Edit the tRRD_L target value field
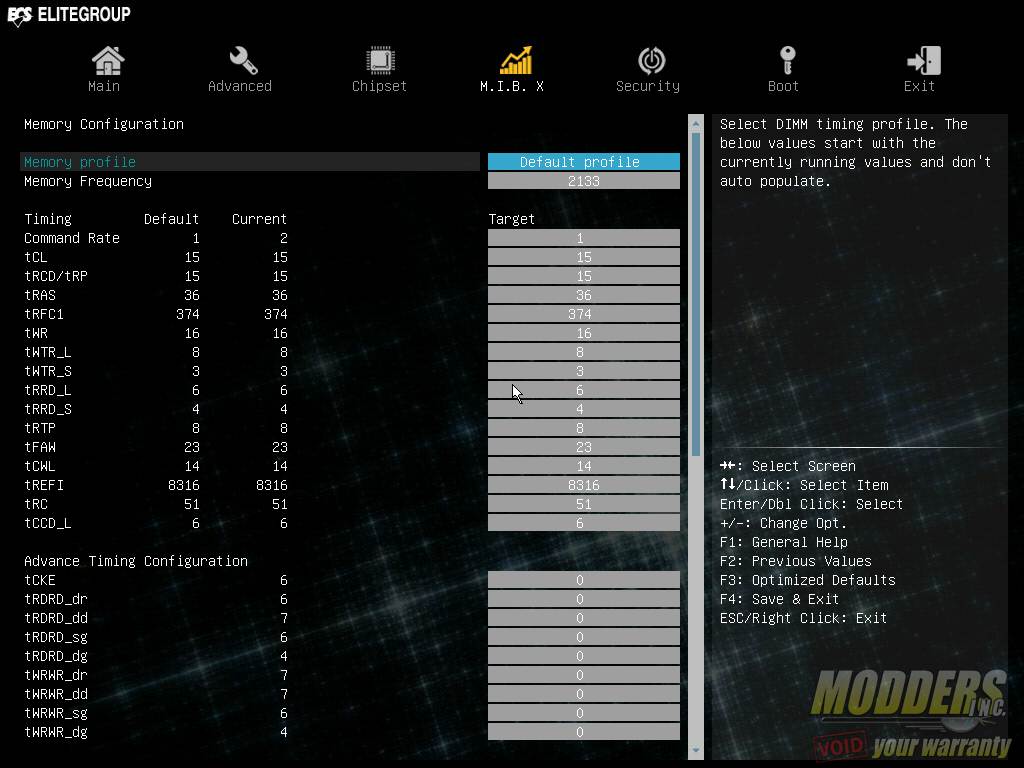1024x768 pixels. pyautogui.click(x=584, y=390)
